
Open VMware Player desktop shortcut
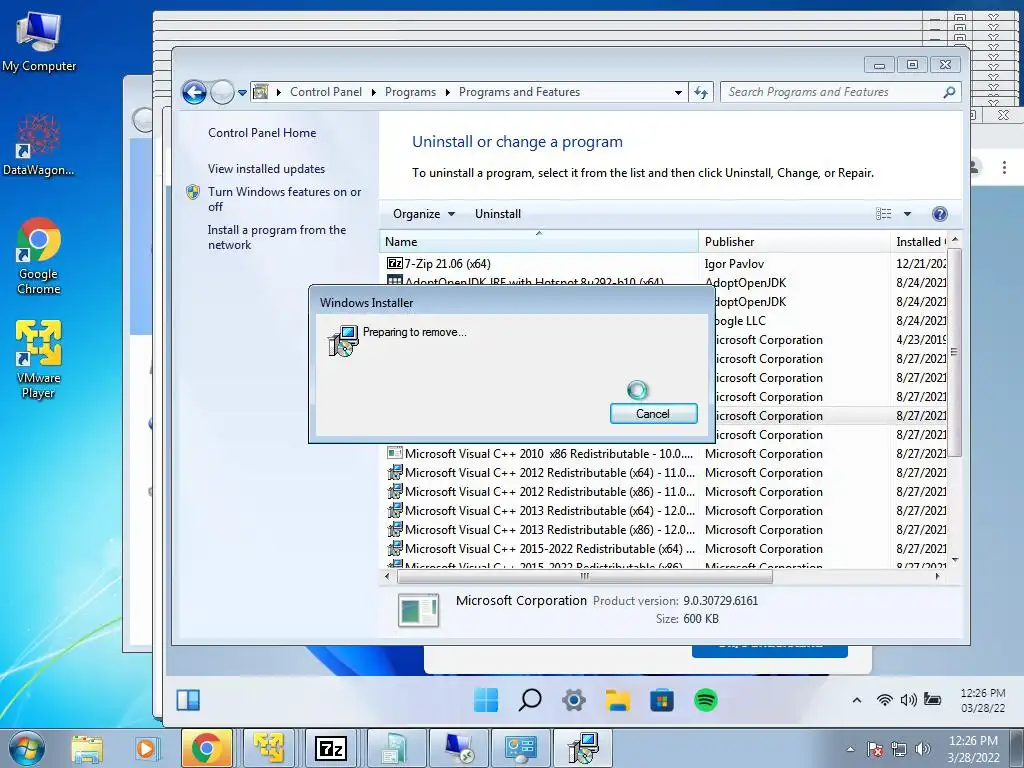pos(39,360)
